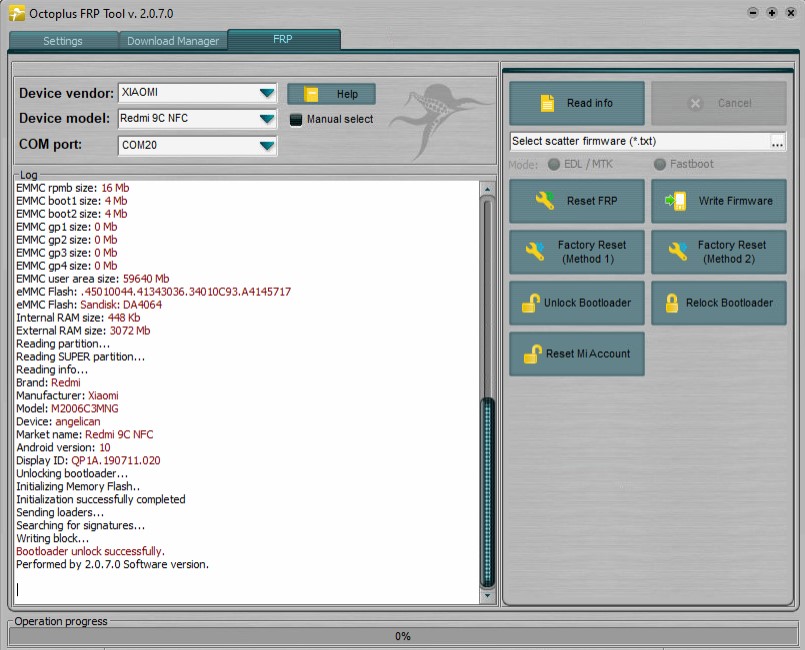Click the Reset Mi Account button label
805x650 pixels.
click(x=588, y=354)
